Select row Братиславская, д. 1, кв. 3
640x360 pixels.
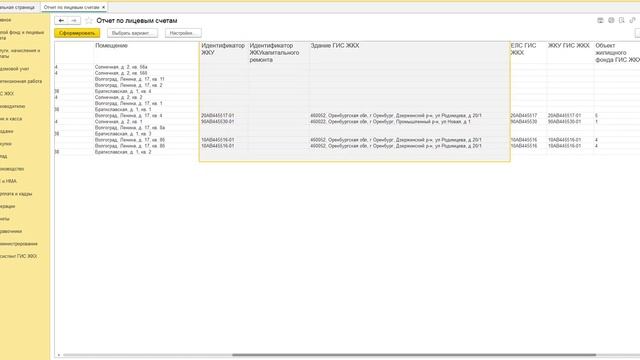pyautogui.click(x=123, y=134)
